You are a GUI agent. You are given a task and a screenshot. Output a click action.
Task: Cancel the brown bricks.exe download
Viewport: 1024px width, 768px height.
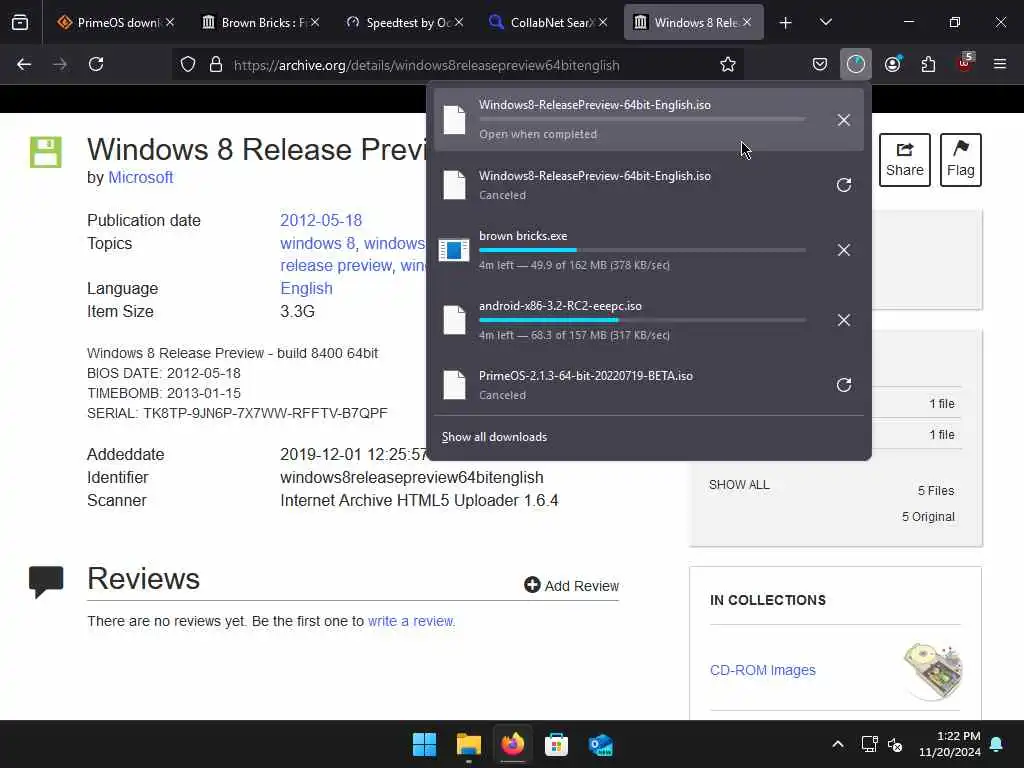coord(844,250)
